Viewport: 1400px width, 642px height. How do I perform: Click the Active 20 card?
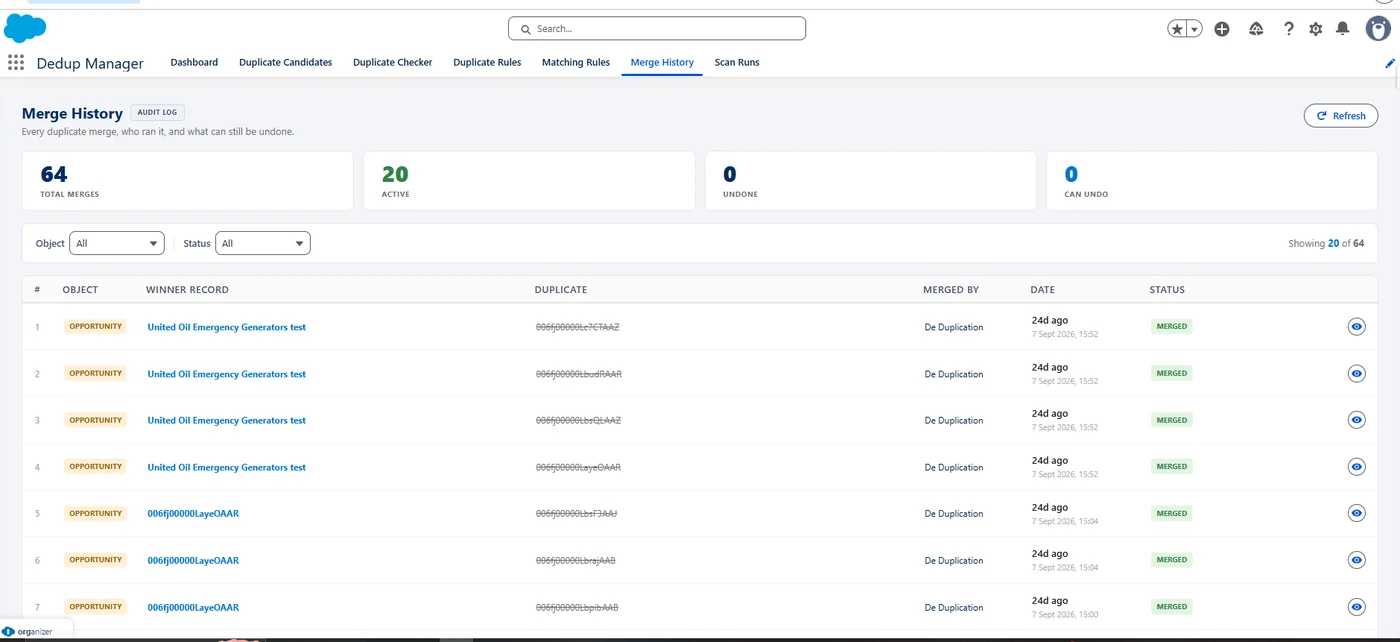click(529, 181)
